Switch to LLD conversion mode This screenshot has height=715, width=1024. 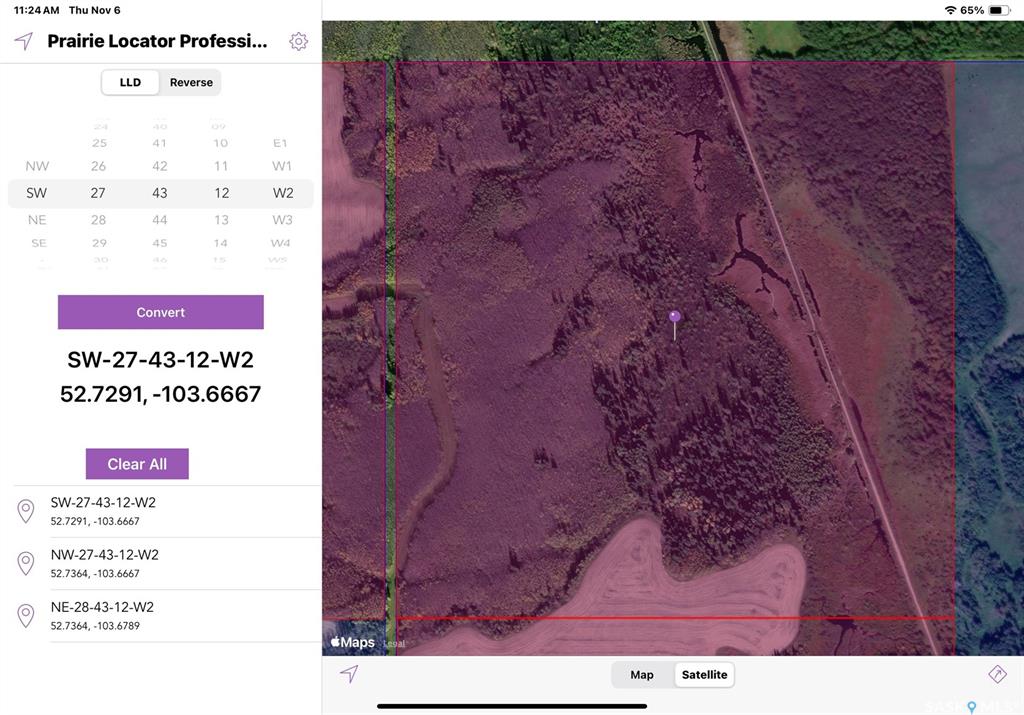coord(131,82)
